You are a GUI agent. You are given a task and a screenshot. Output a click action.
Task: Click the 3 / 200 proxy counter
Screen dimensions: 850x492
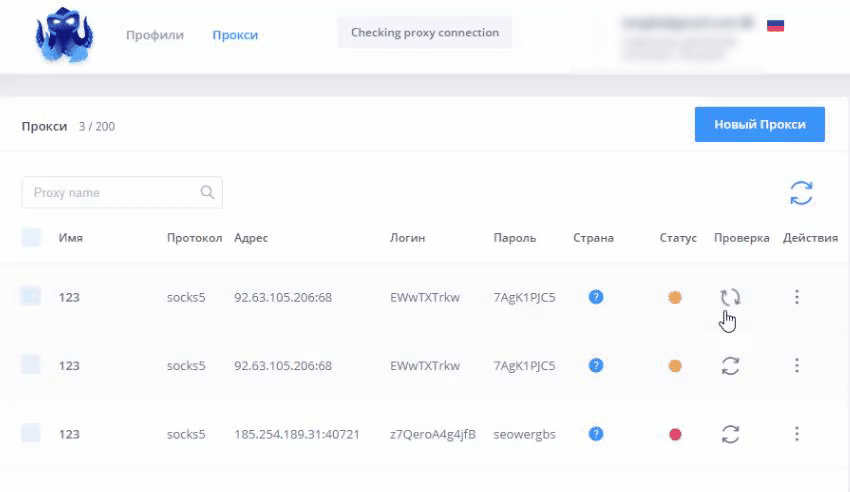coord(96,126)
